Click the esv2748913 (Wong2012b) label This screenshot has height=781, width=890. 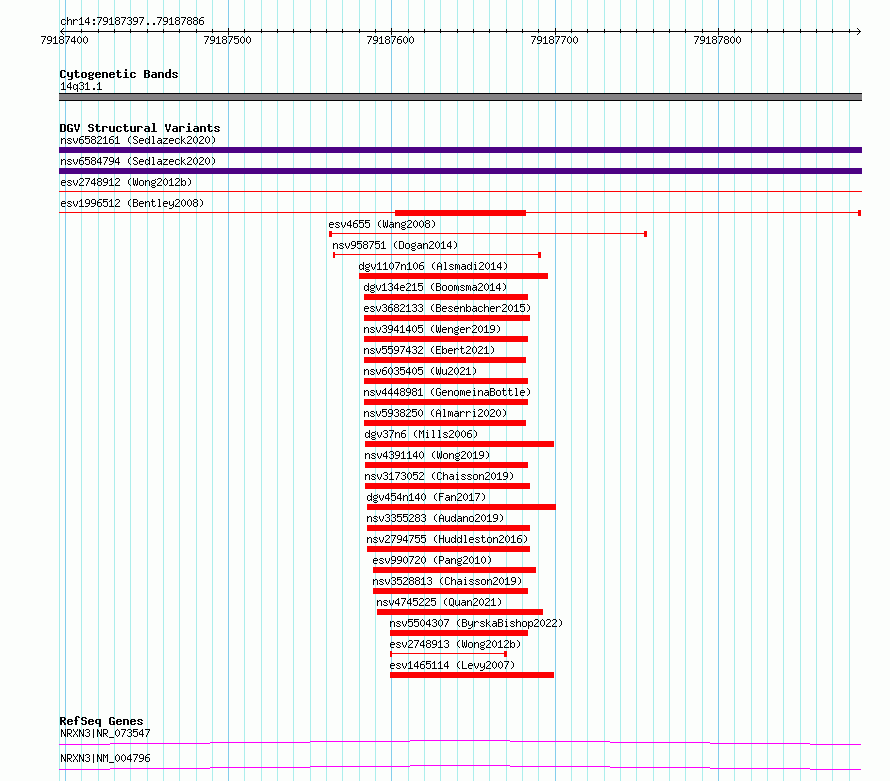(x=455, y=644)
